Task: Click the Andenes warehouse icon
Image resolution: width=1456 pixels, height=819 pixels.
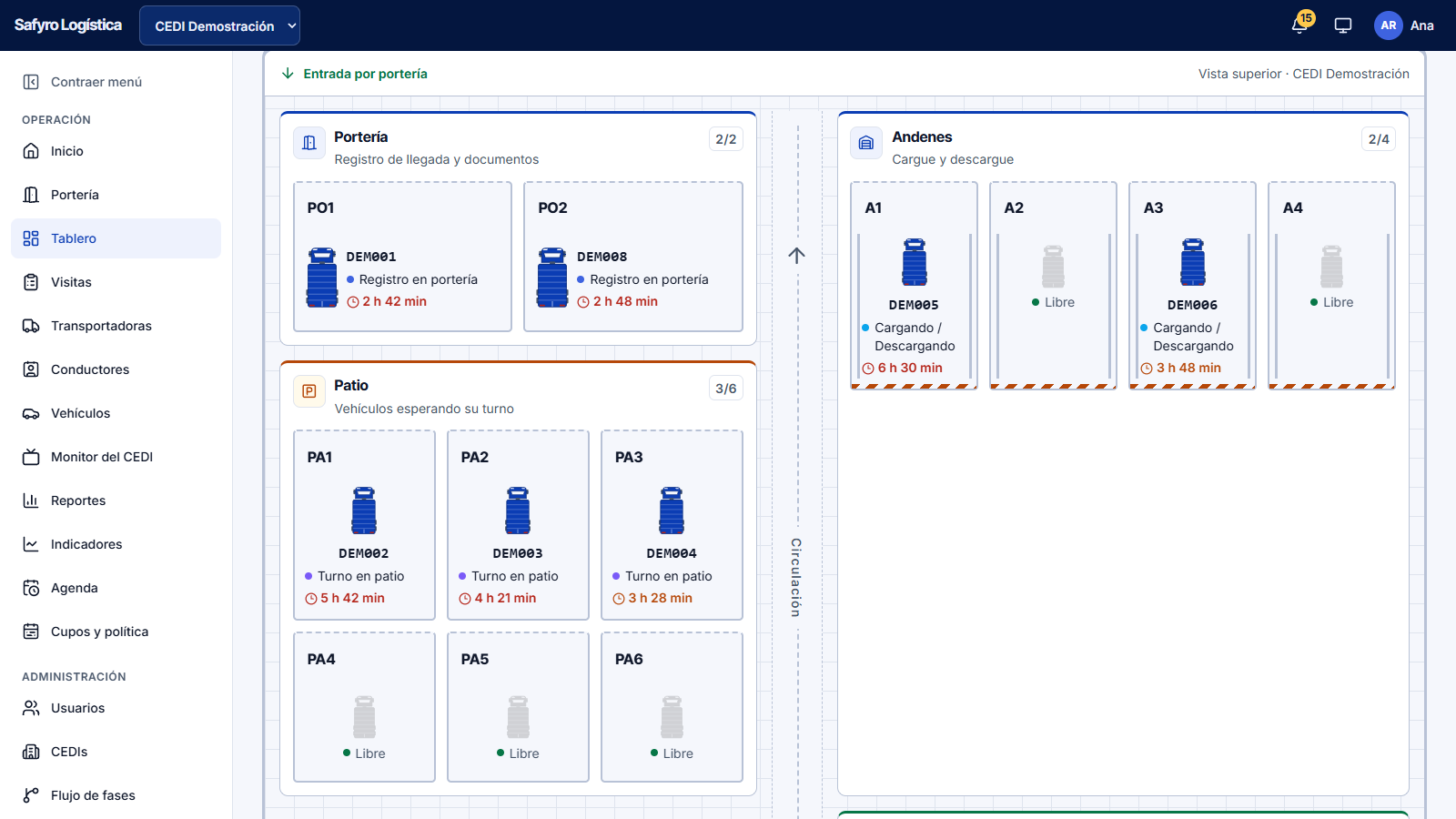Action: (x=866, y=143)
